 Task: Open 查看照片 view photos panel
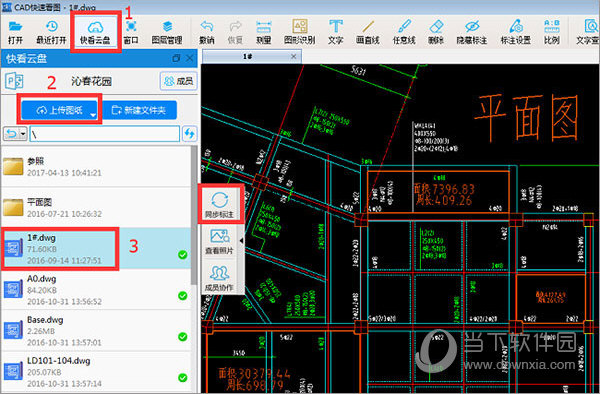point(219,242)
